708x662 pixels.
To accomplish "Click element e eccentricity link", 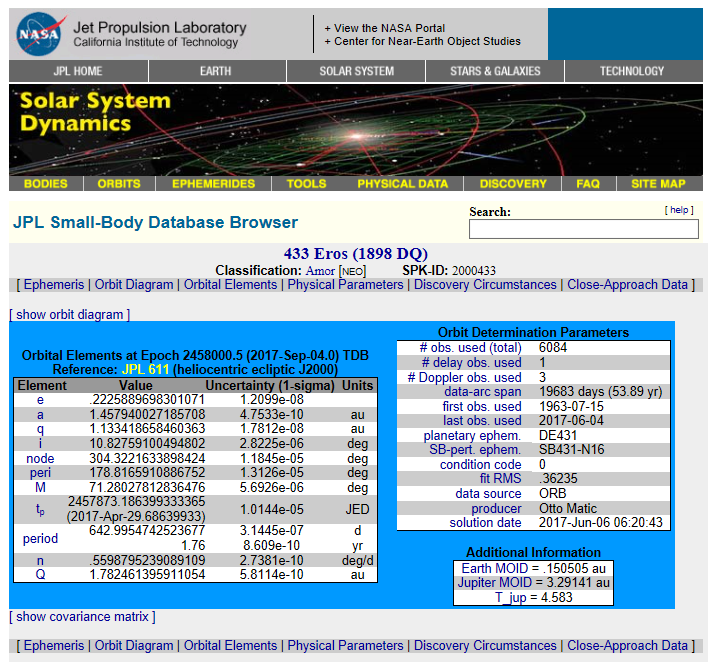I will (x=40, y=400).
